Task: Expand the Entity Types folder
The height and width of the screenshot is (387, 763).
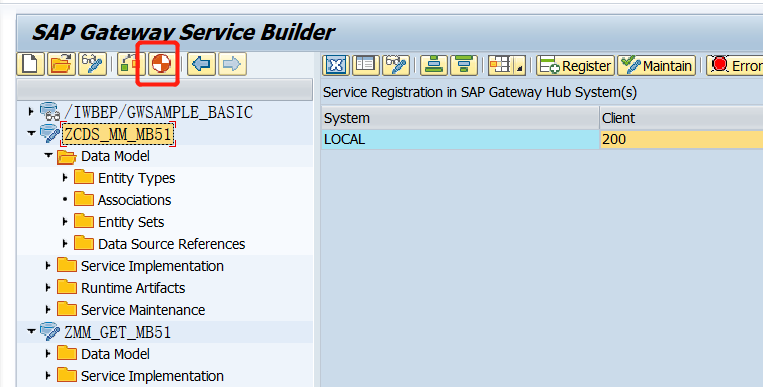Action: point(65,178)
